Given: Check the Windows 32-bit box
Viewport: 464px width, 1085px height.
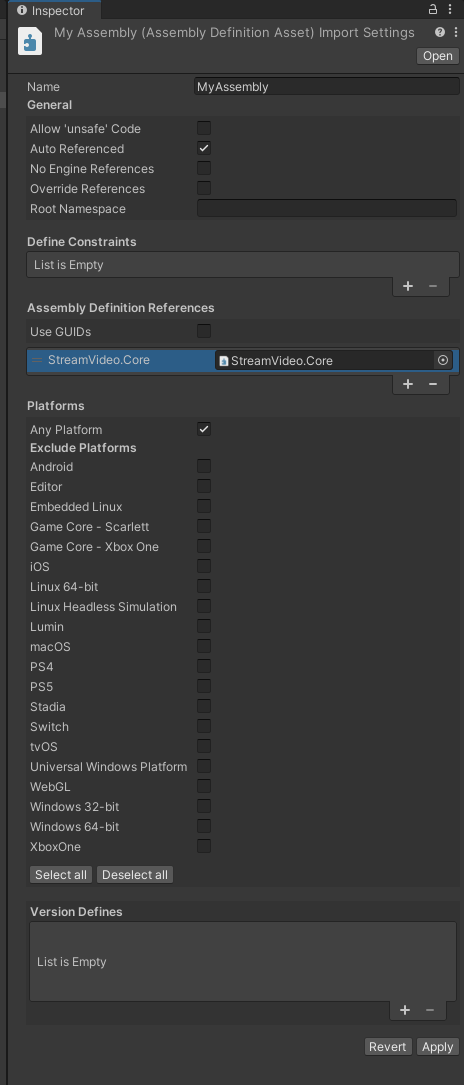Looking at the screenshot, I should tap(204, 806).
